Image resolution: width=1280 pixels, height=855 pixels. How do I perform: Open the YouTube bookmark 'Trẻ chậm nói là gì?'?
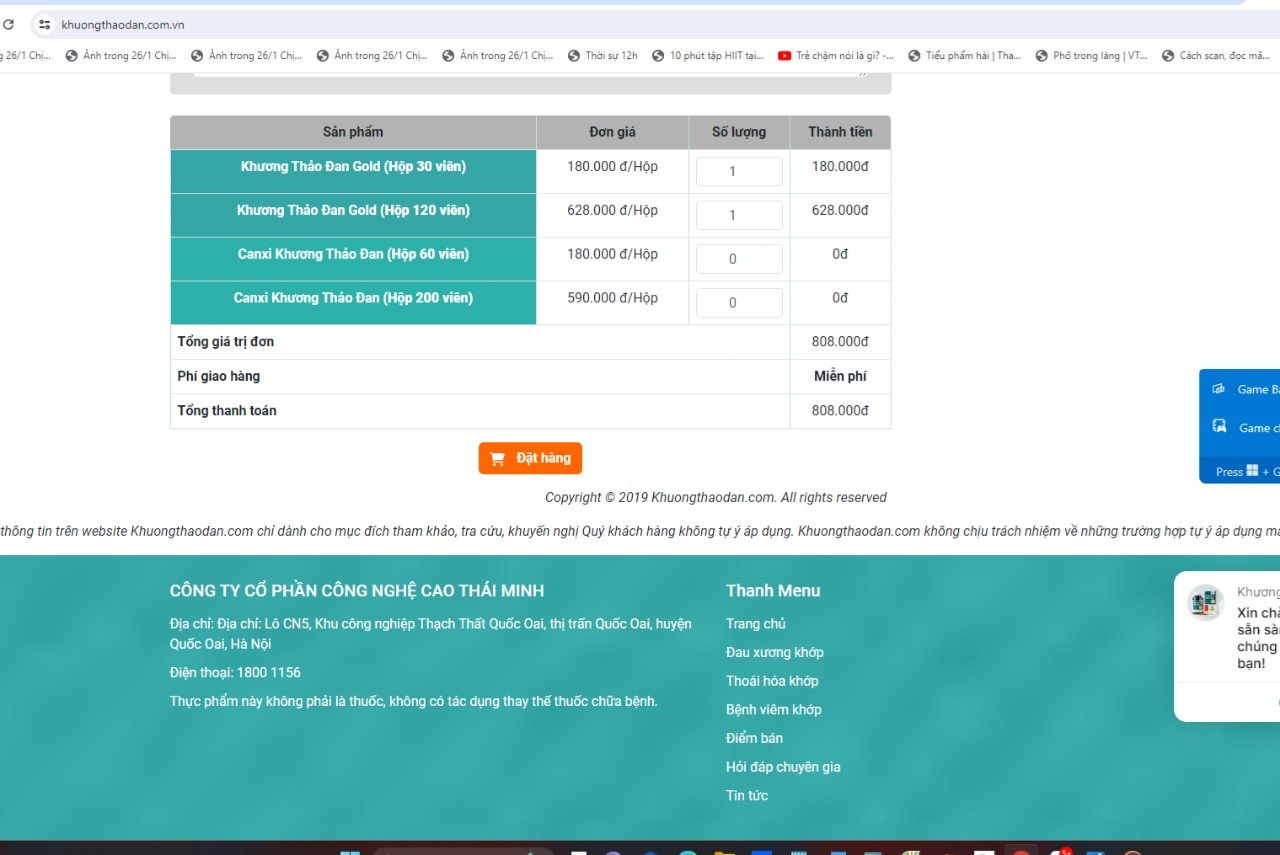tap(836, 56)
